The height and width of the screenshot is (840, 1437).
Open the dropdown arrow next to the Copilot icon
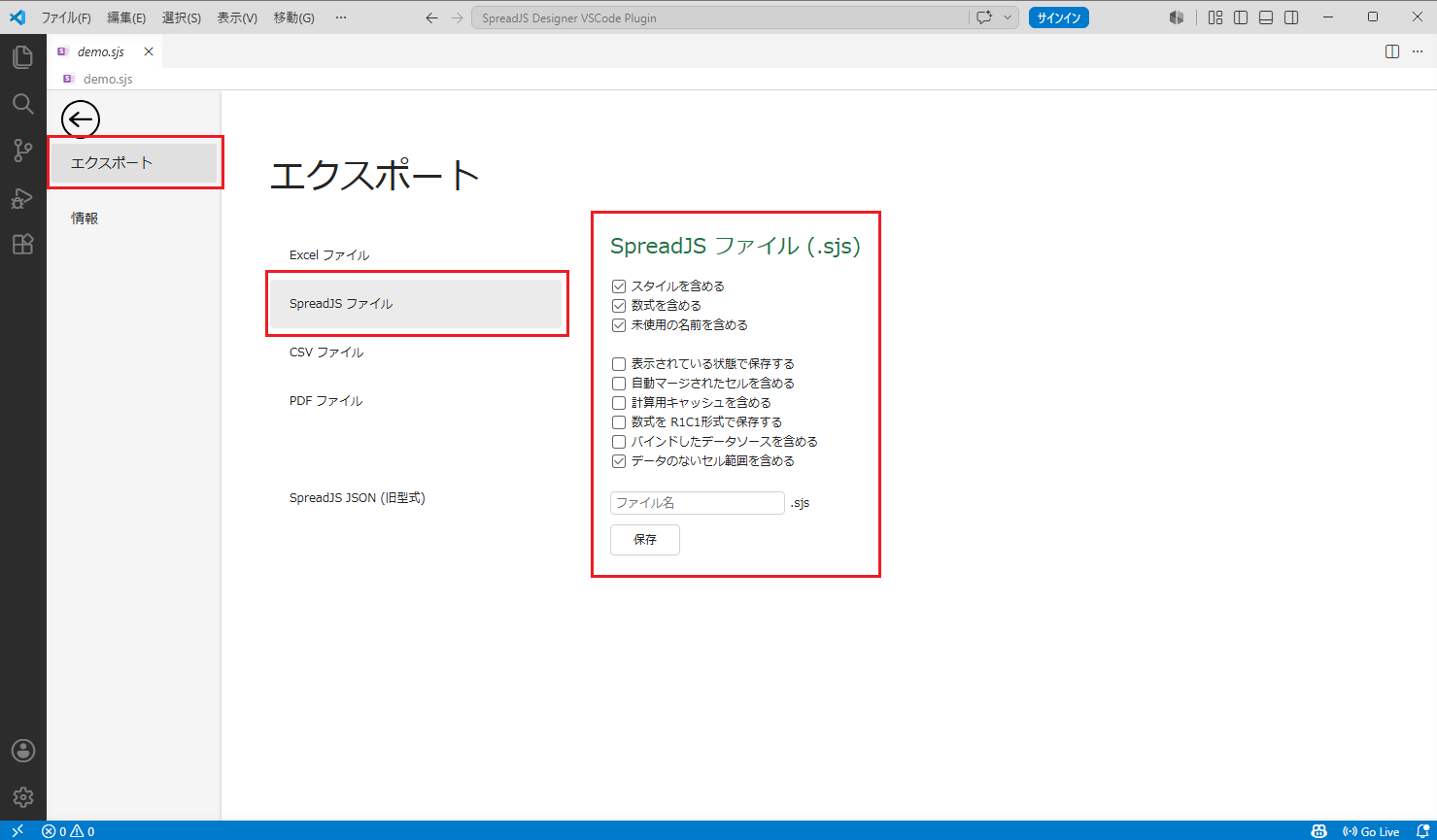tap(1008, 17)
